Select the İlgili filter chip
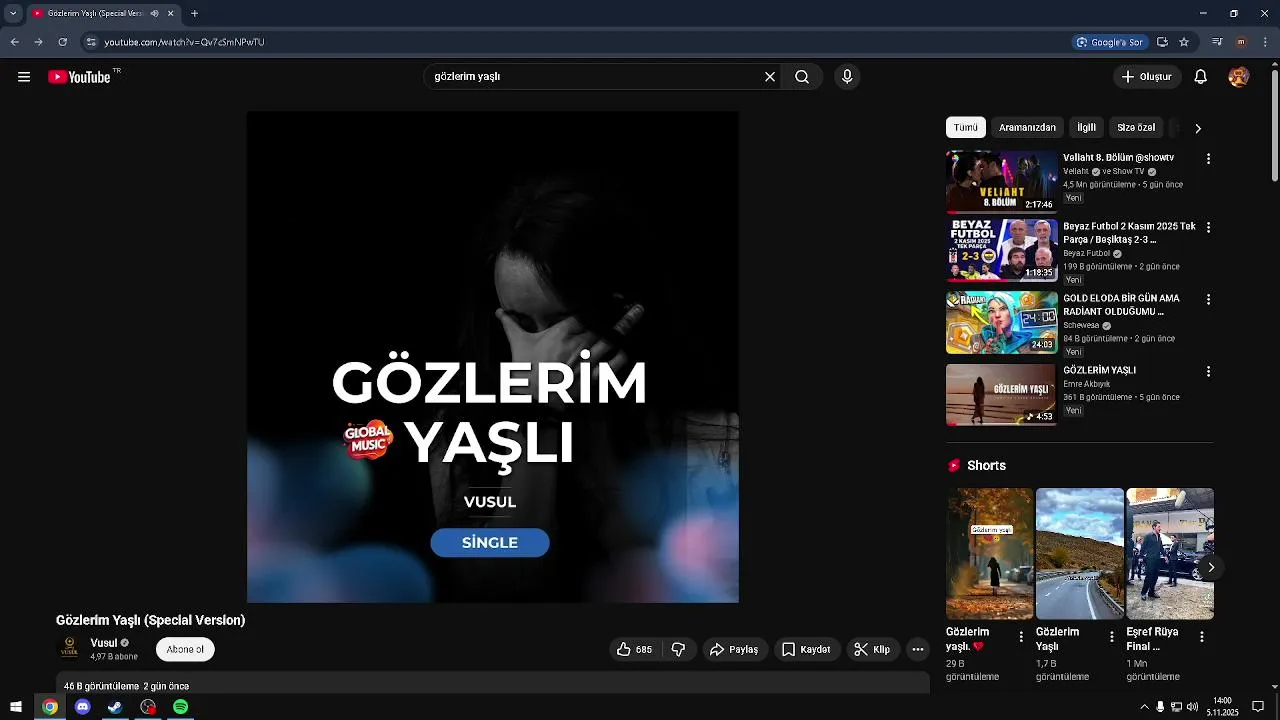Viewport: 1280px width, 720px height. (1087, 128)
